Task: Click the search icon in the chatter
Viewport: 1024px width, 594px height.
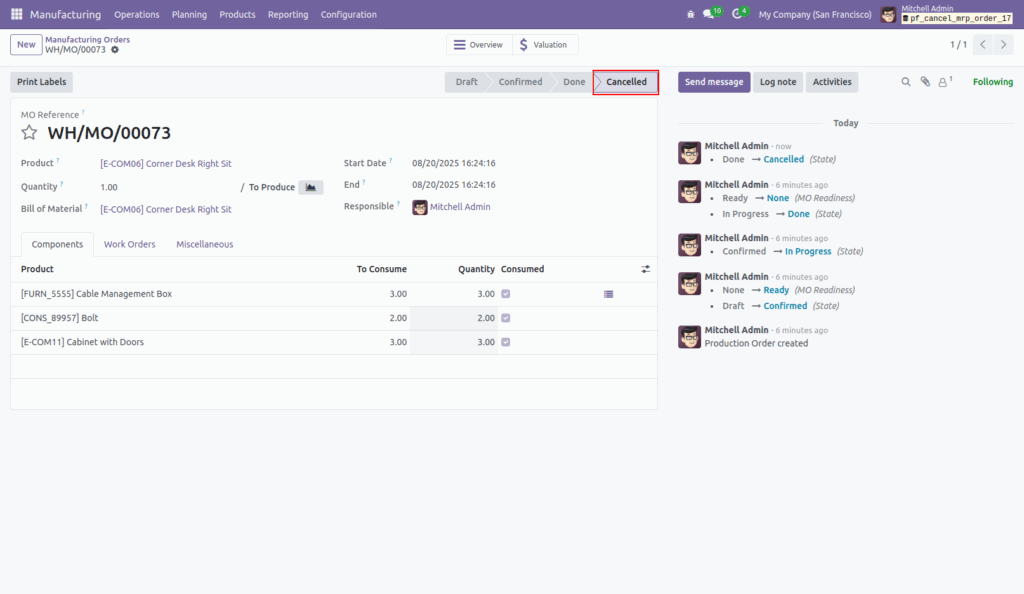Action: (906, 82)
